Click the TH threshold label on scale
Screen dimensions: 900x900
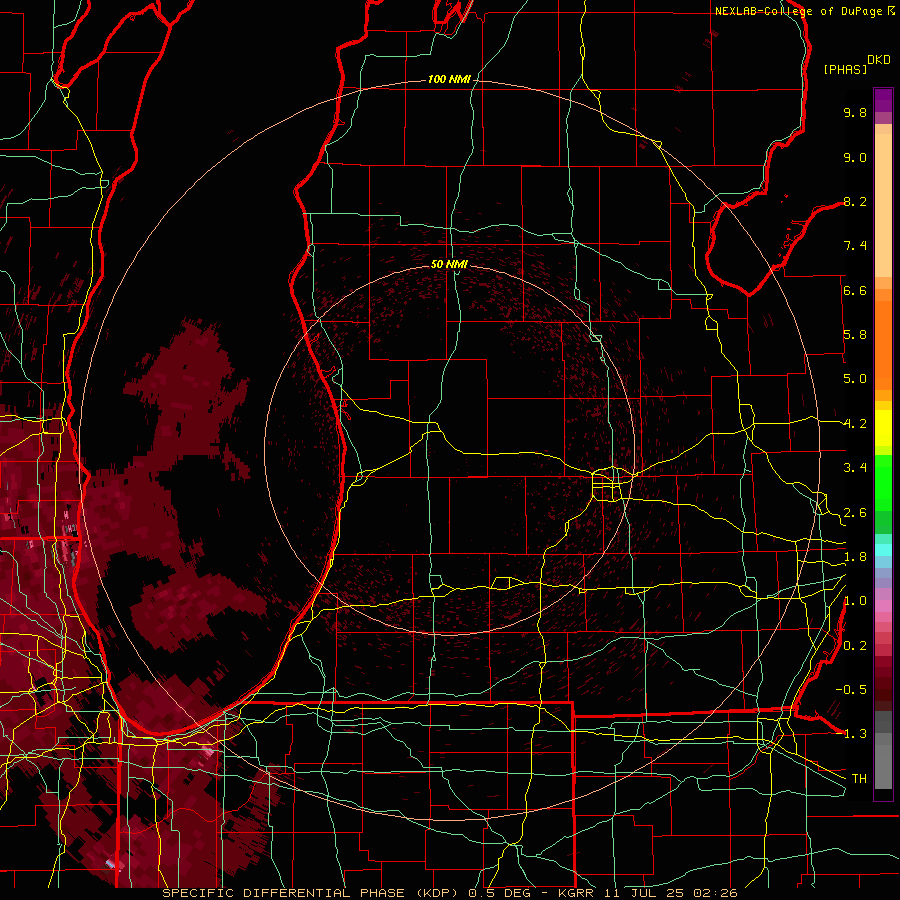pos(859,779)
